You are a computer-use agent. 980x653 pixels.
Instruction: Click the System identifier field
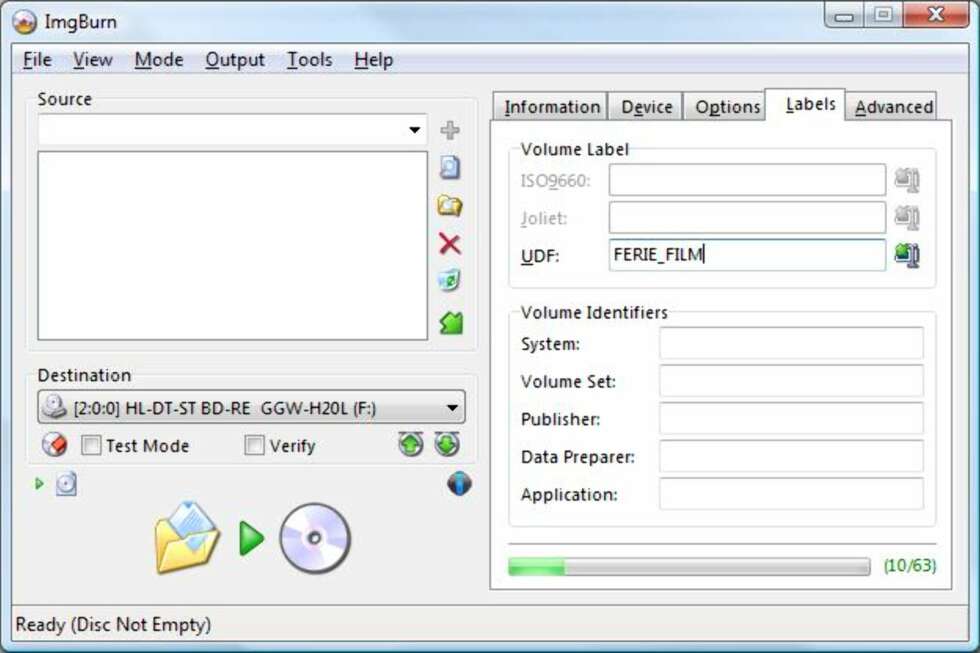(x=791, y=343)
